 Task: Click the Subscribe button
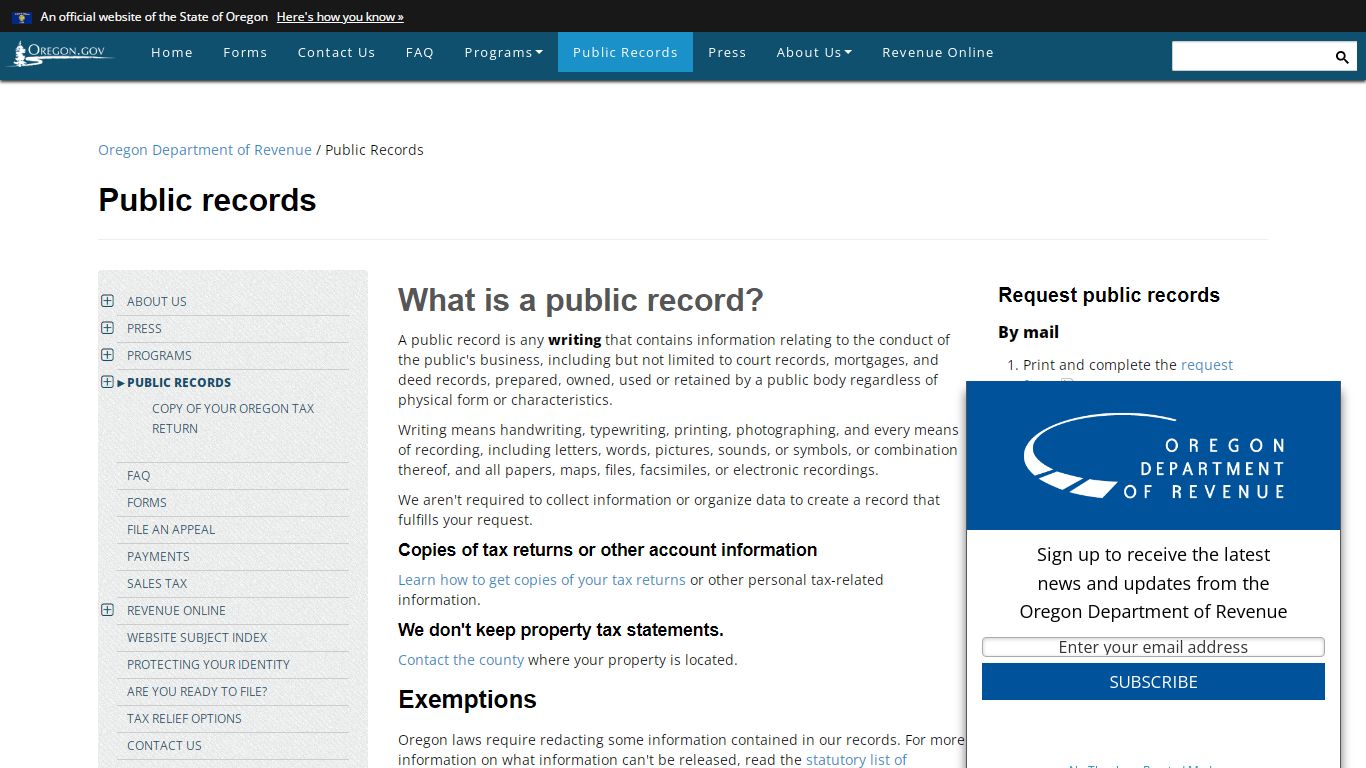(x=1153, y=682)
